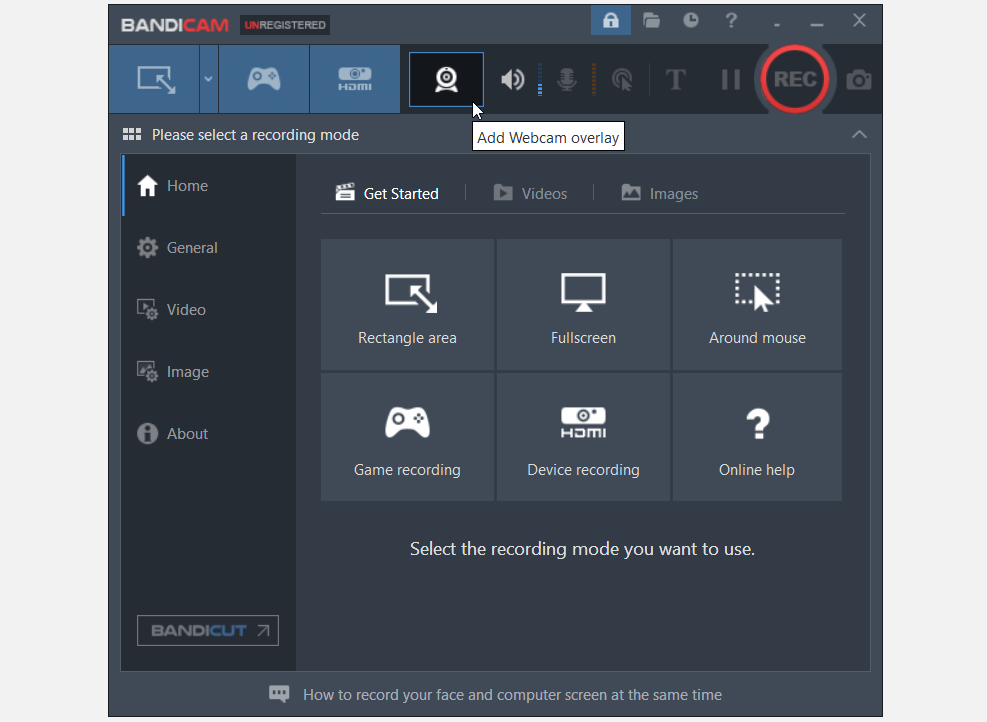Toggle microphone recording icon

click(567, 80)
